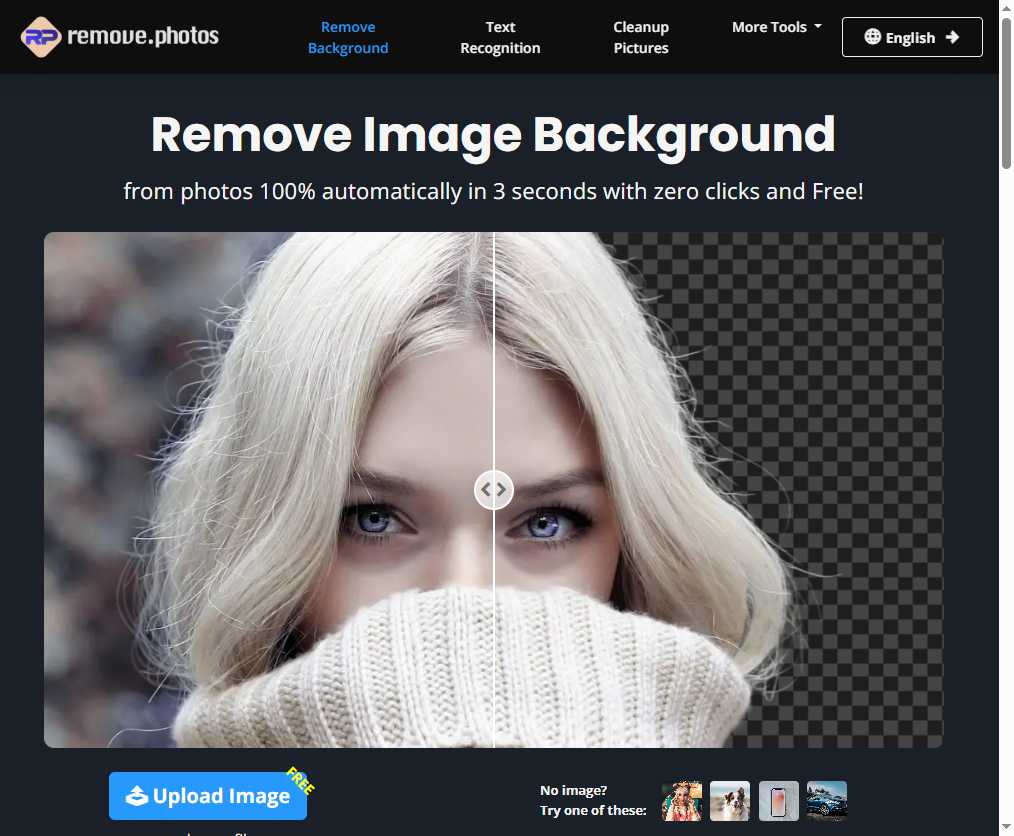
Task: Switch to the Text Recognition page
Action: [x=500, y=37]
